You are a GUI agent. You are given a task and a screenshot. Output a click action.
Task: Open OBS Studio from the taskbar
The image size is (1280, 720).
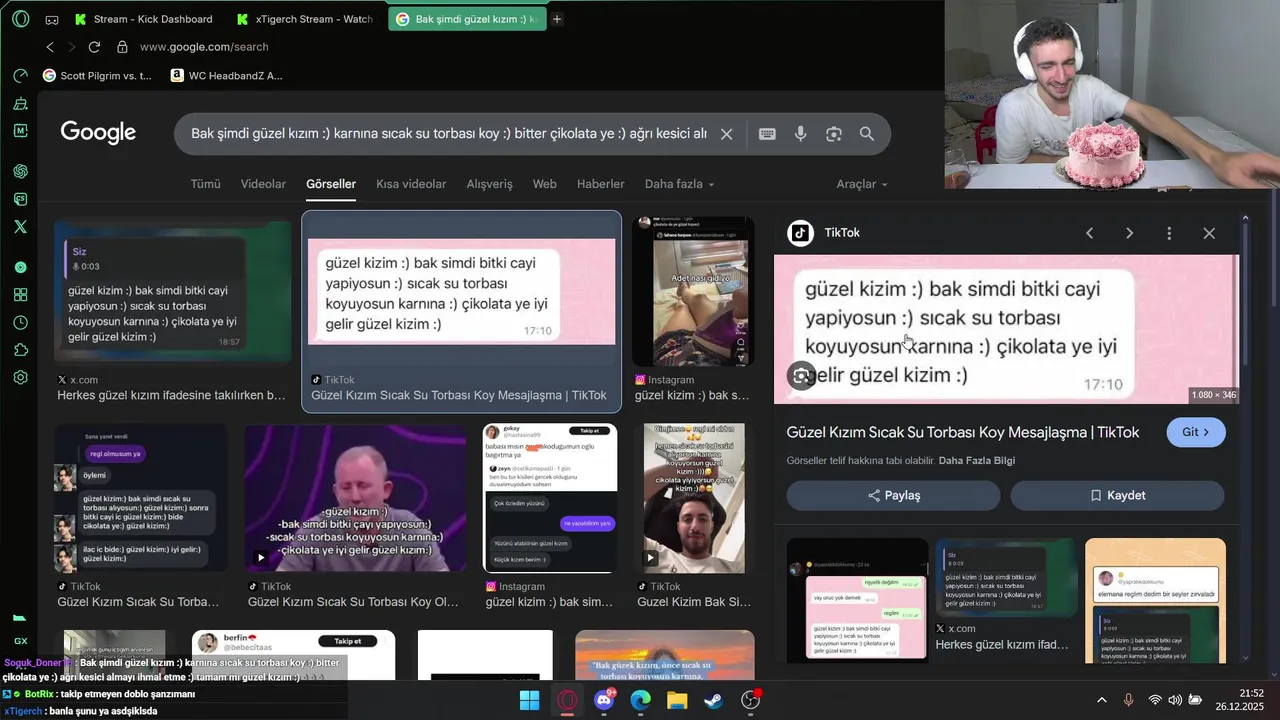[x=751, y=700]
